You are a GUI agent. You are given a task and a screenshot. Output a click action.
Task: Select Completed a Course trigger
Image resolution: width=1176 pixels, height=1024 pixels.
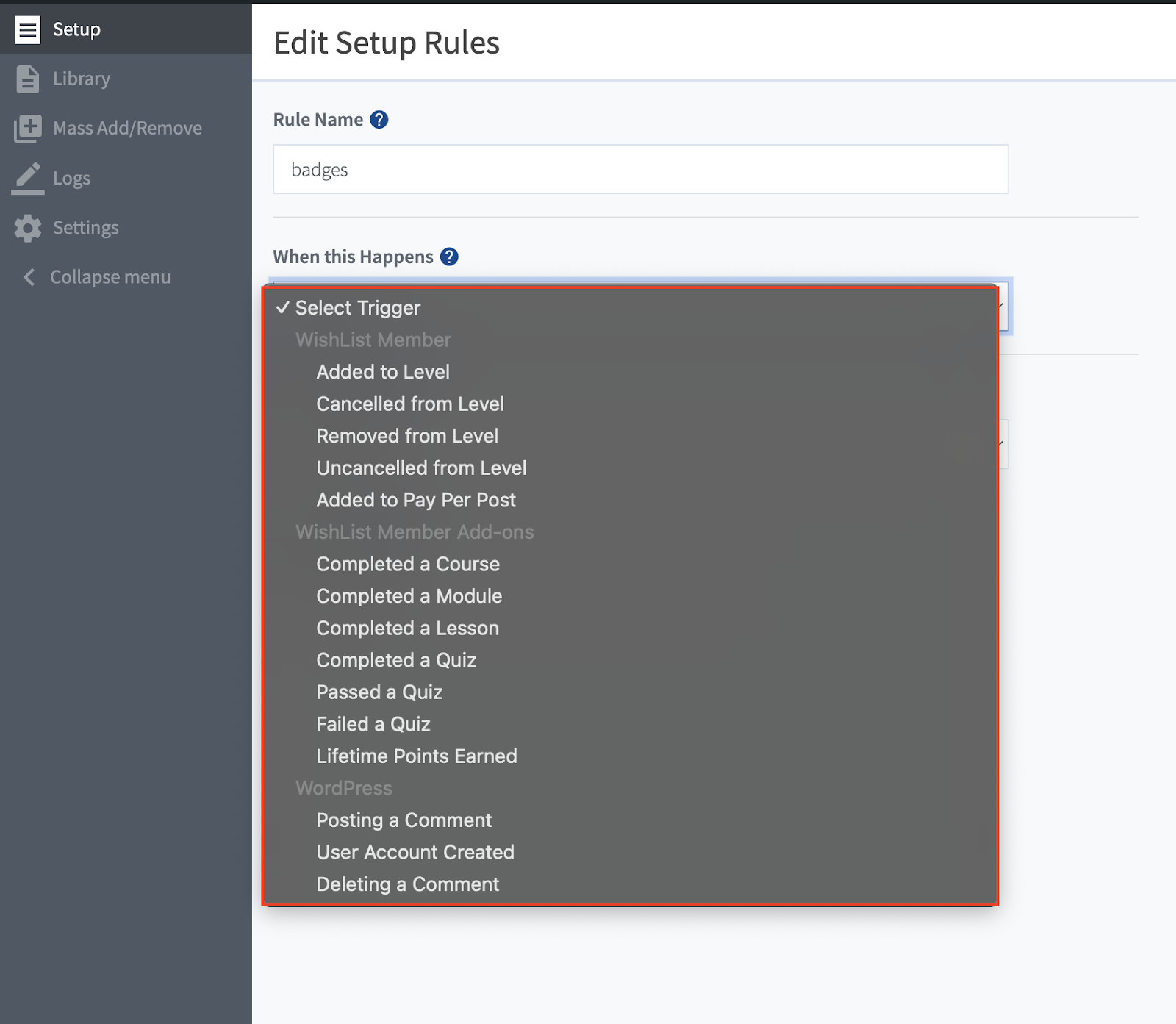[x=630, y=564]
